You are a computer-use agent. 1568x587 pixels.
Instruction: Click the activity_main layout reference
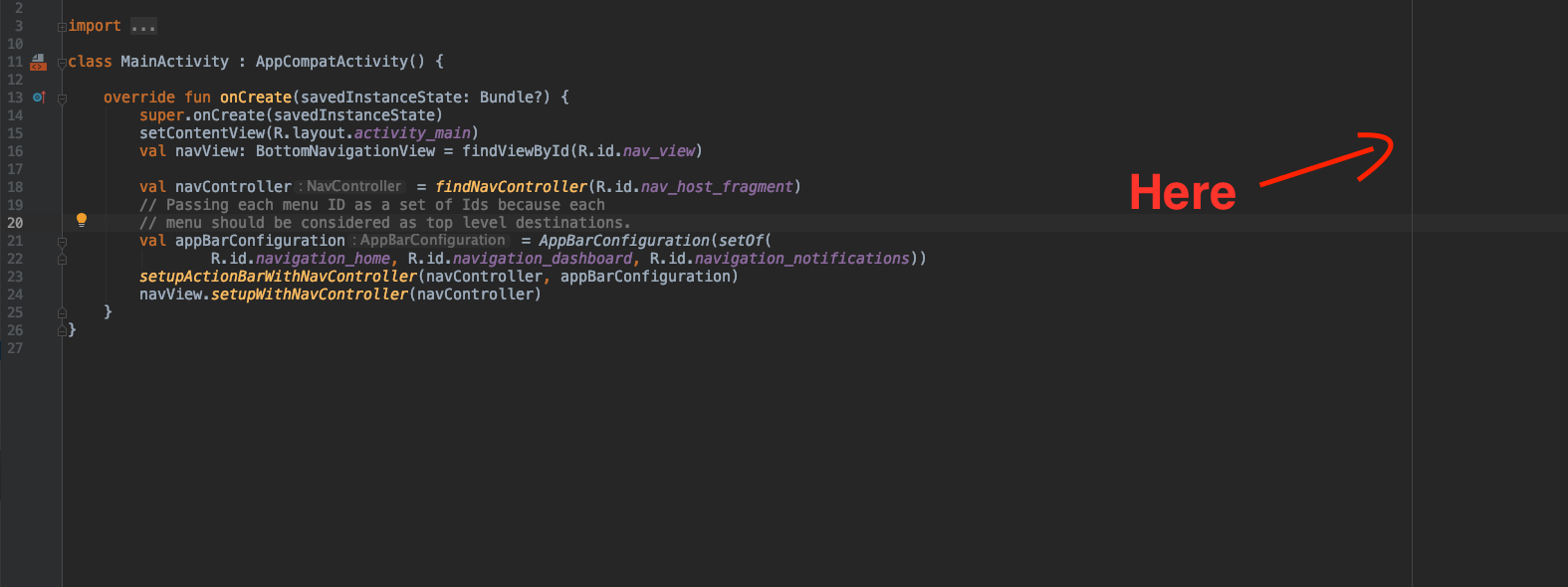pos(412,133)
